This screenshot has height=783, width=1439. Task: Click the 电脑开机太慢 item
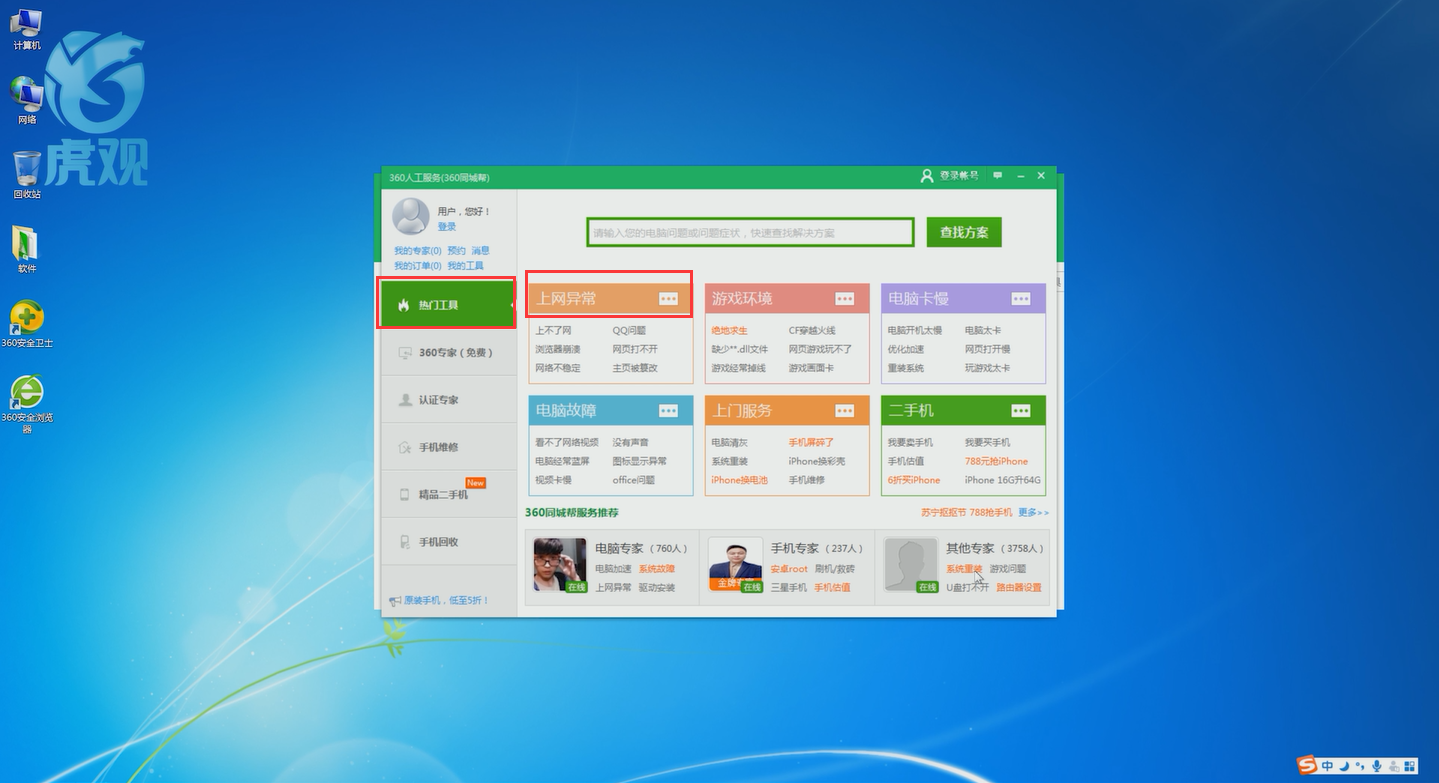[x=914, y=330]
